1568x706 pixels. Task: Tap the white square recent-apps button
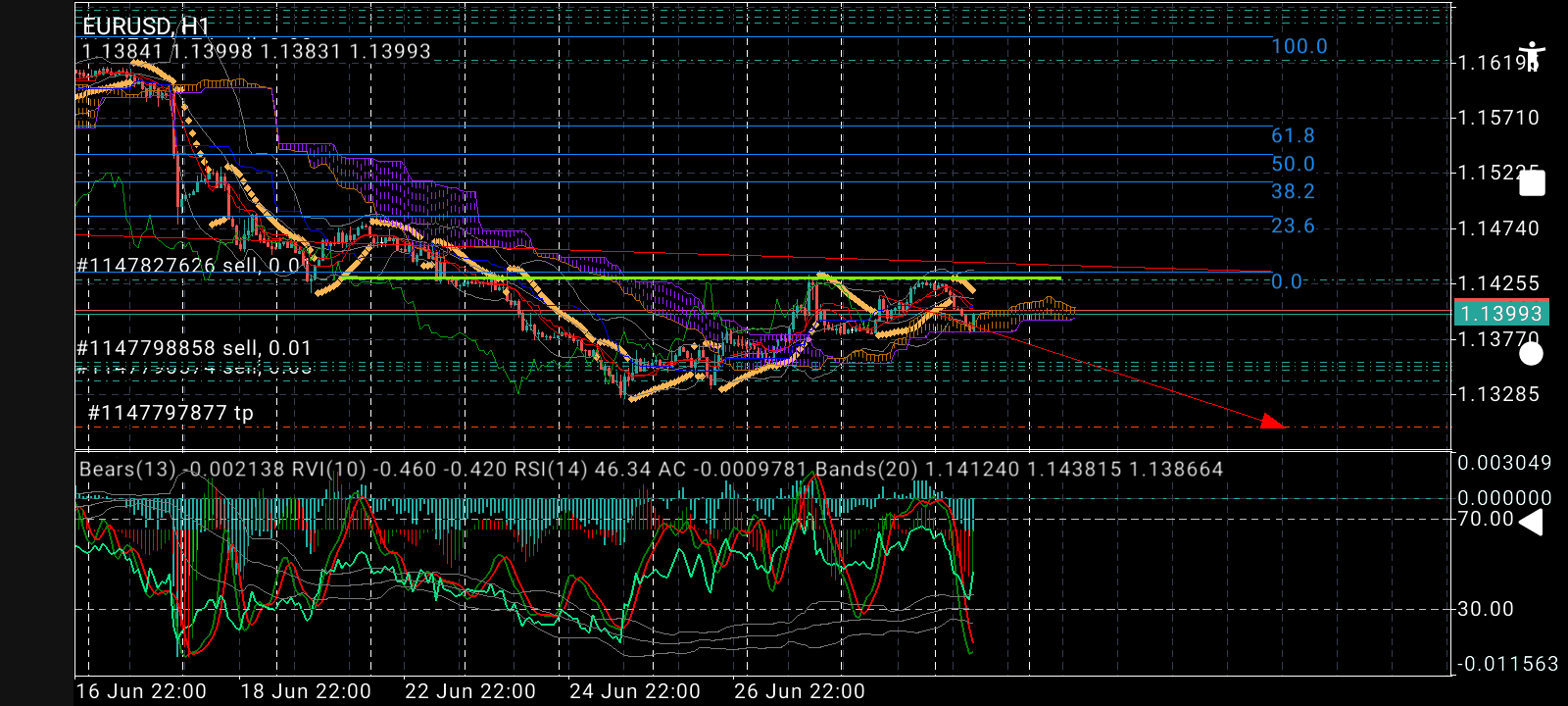click(x=1532, y=183)
